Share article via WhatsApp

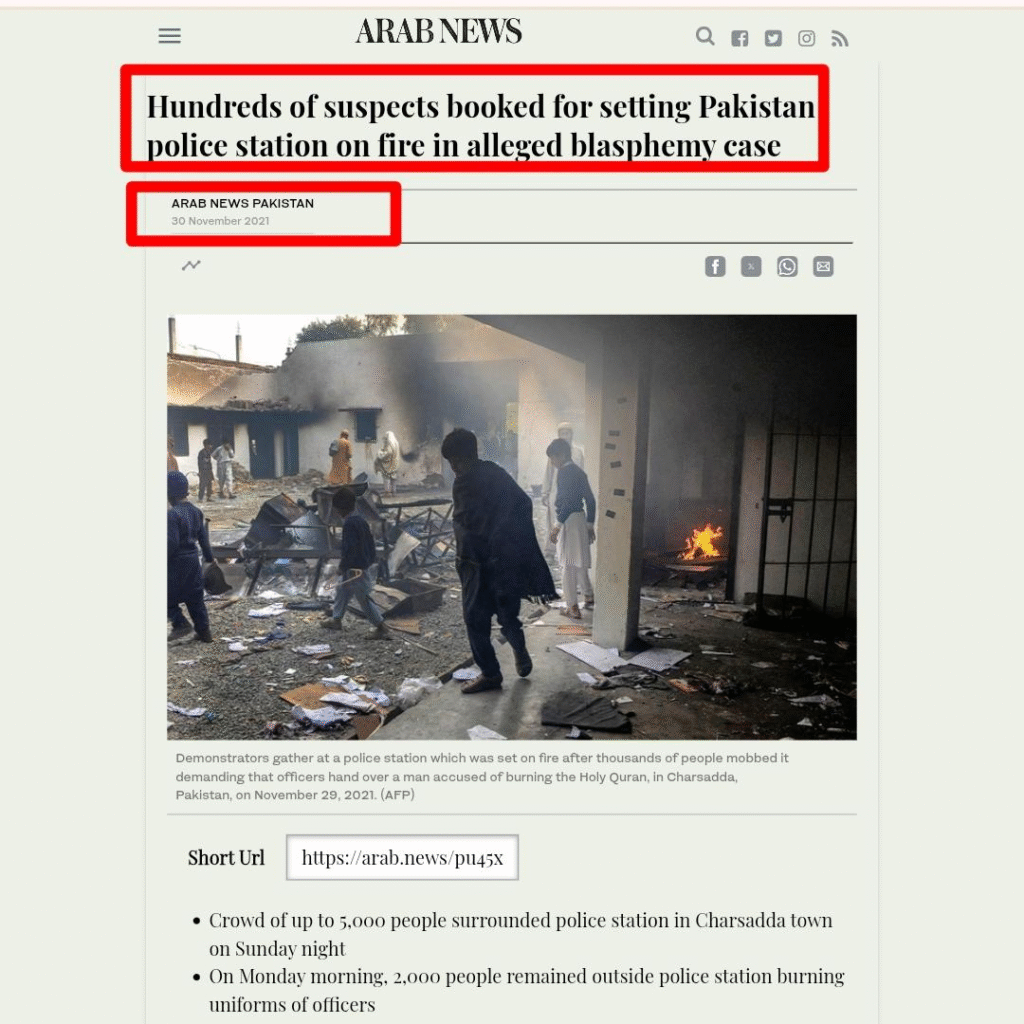pos(787,266)
